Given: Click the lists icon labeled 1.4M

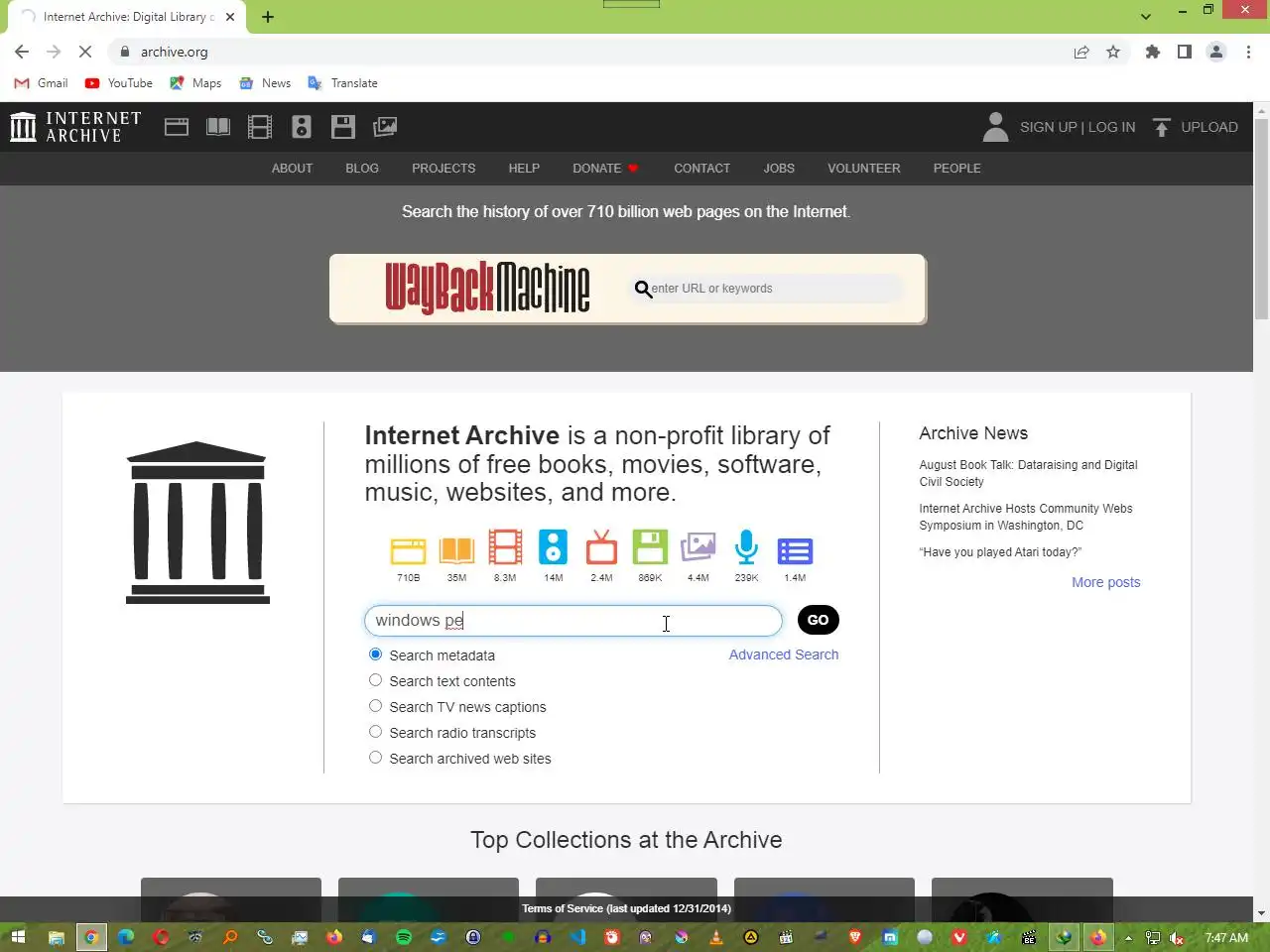Looking at the screenshot, I should pyautogui.click(x=795, y=551).
